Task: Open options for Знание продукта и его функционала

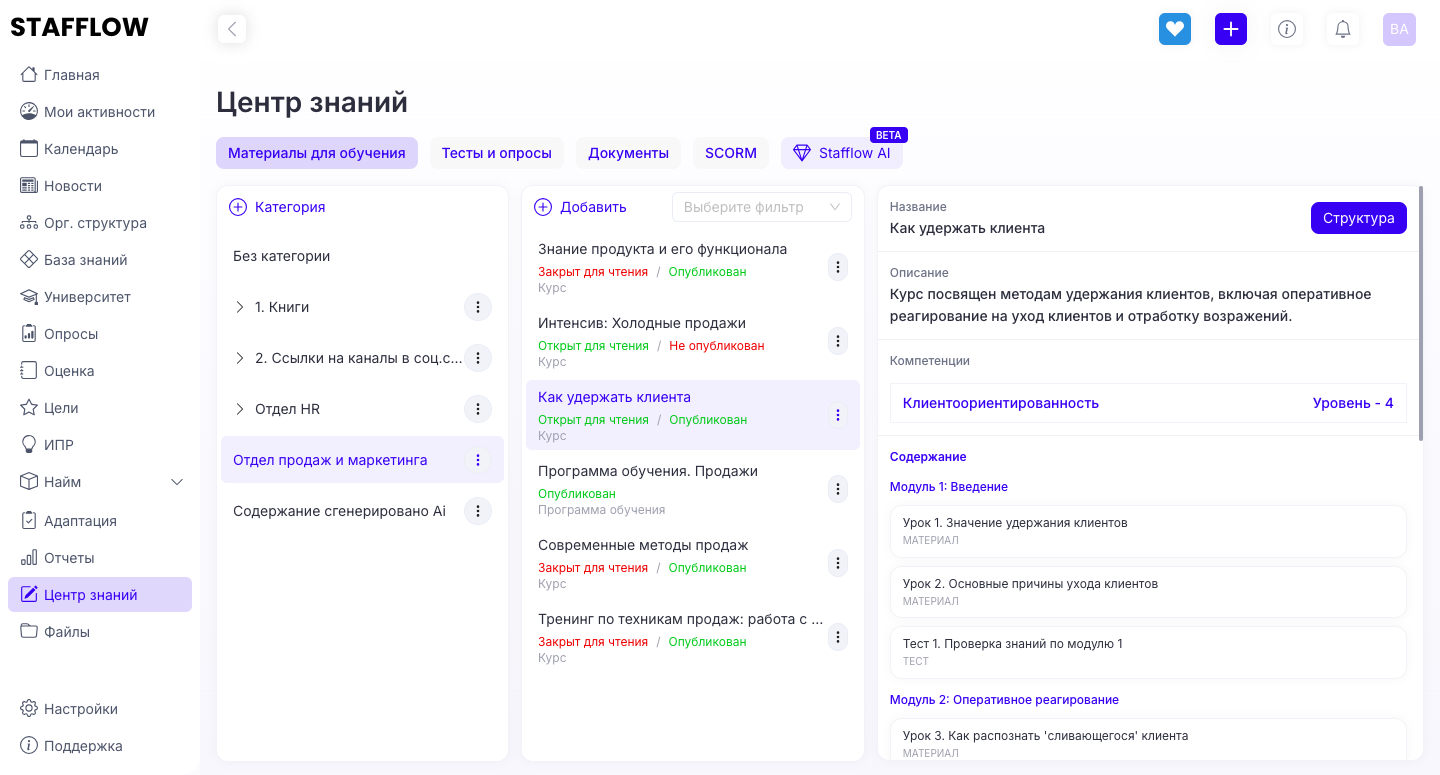Action: [x=838, y=267]
